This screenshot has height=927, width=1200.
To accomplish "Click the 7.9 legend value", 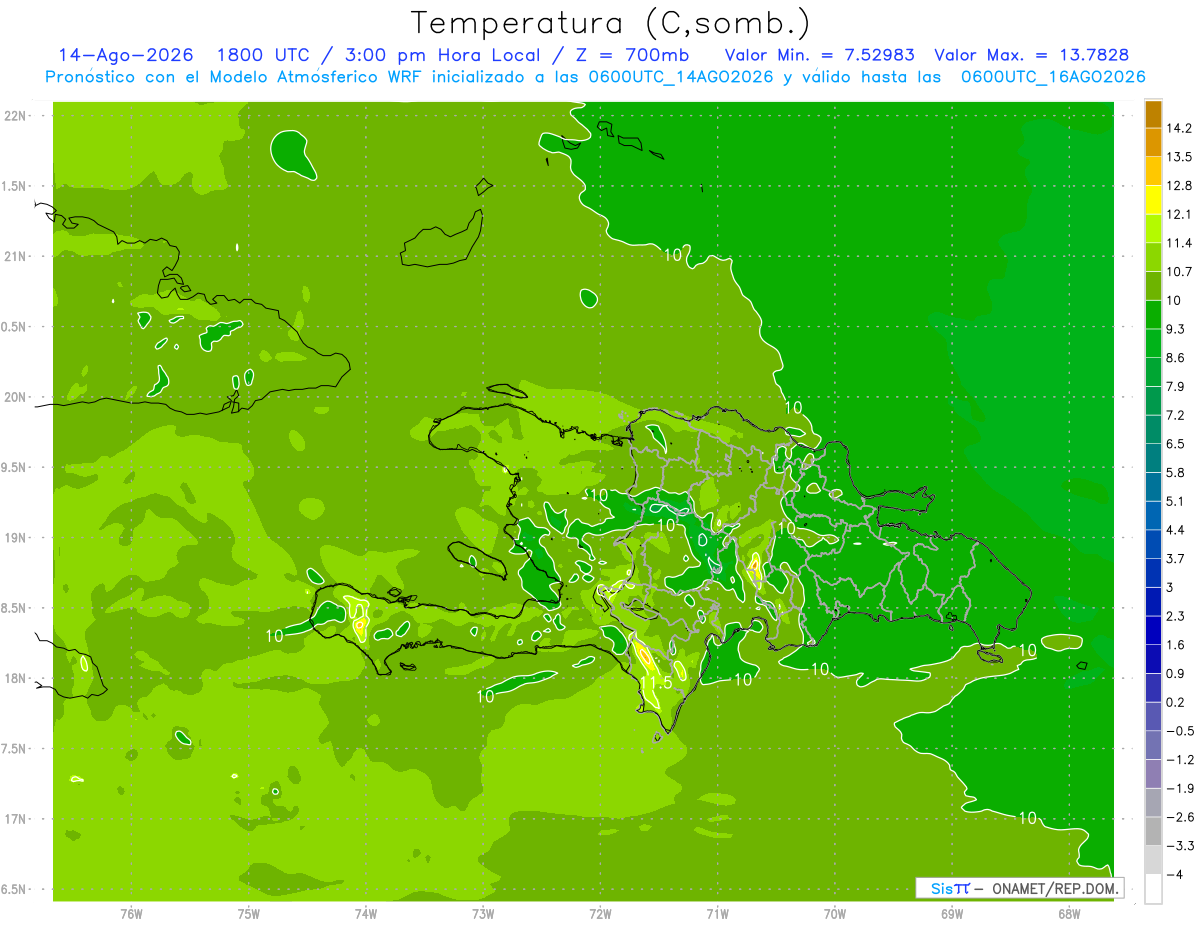I will pyautogui.click(x=1176, y=386).
